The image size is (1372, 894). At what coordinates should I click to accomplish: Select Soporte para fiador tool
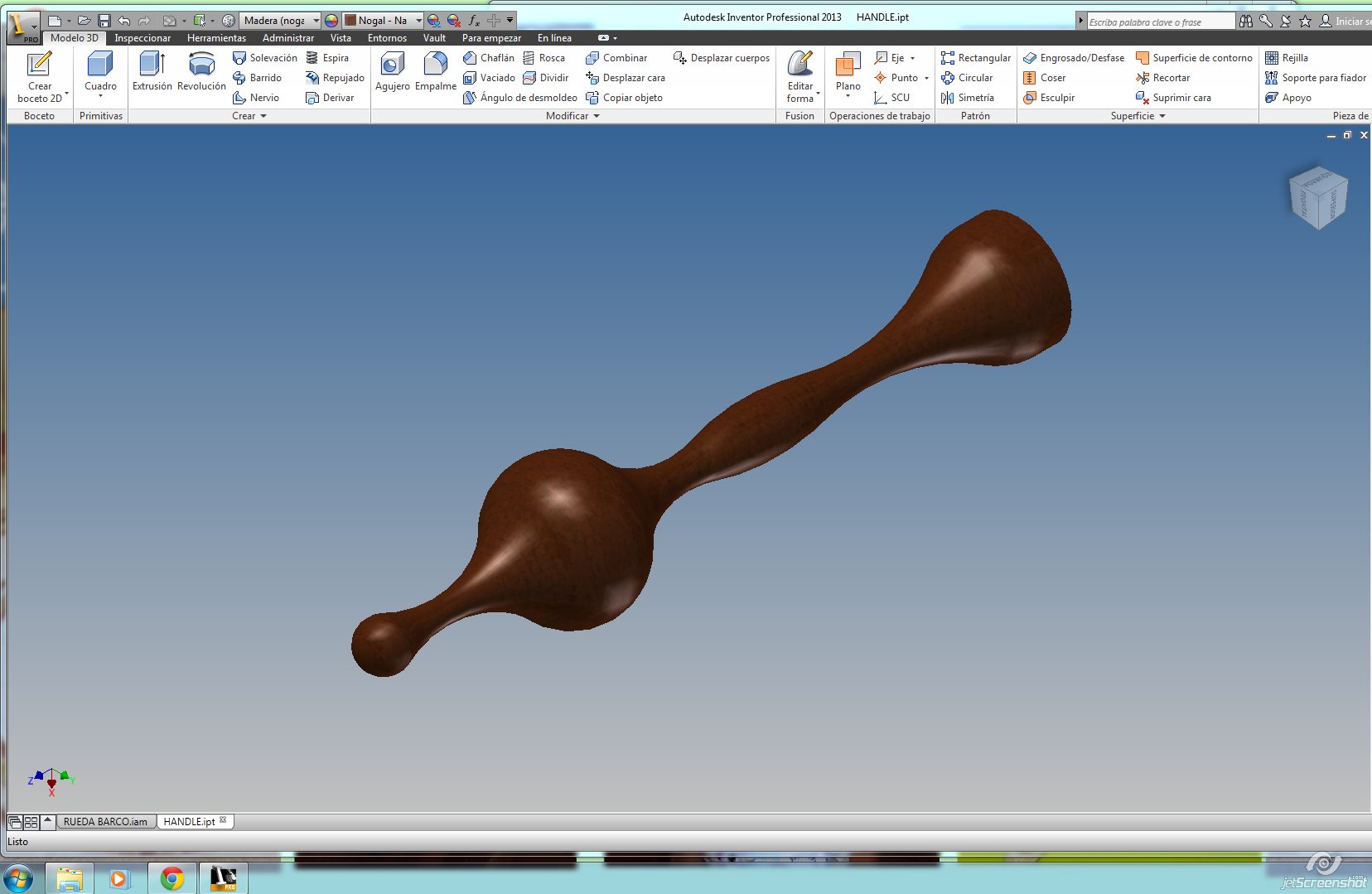pyautogui.click(x=1316, y=78)
